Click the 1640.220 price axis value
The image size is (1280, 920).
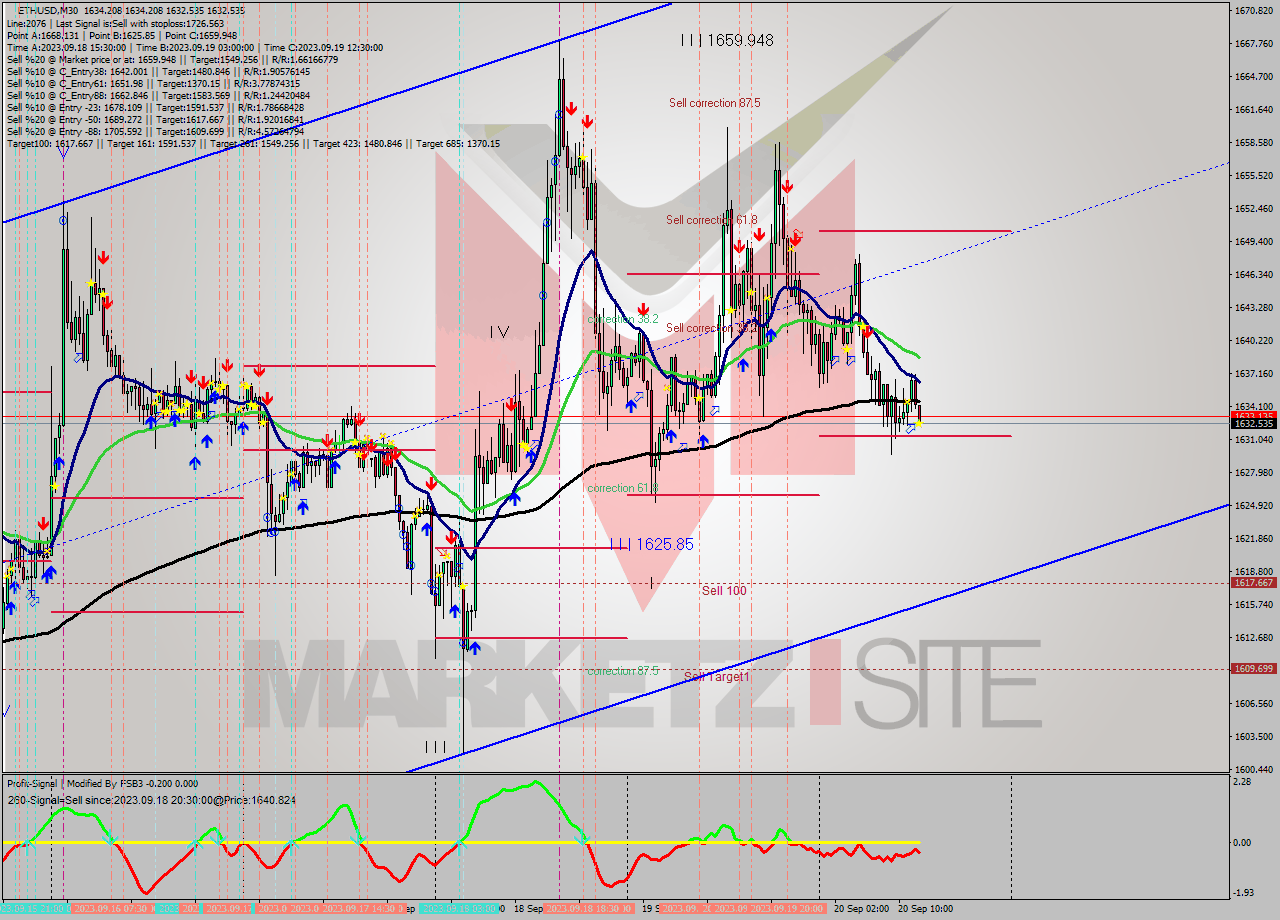tap(1253, 340)
